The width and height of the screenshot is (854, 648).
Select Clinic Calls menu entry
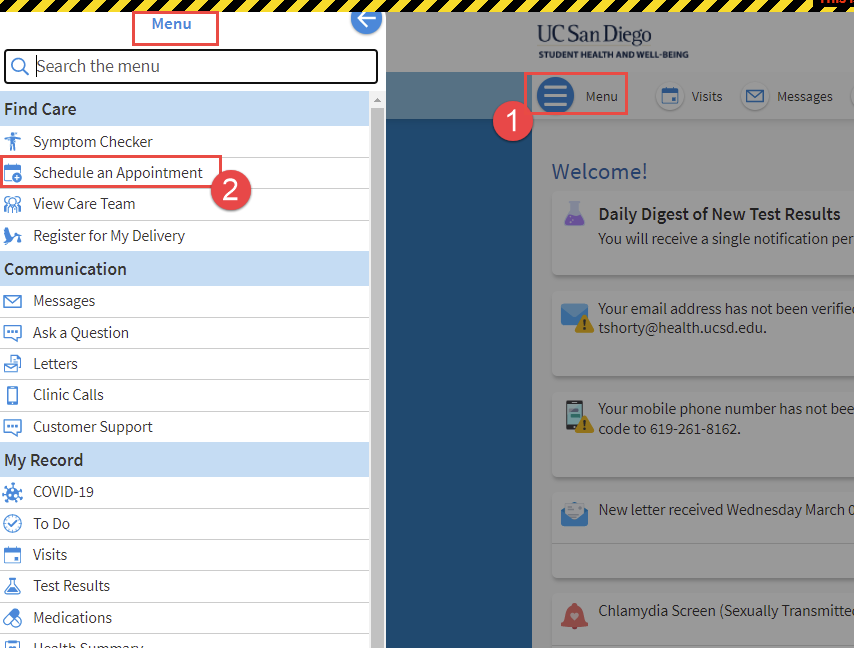pyautogui.click(x=185, y=395)
